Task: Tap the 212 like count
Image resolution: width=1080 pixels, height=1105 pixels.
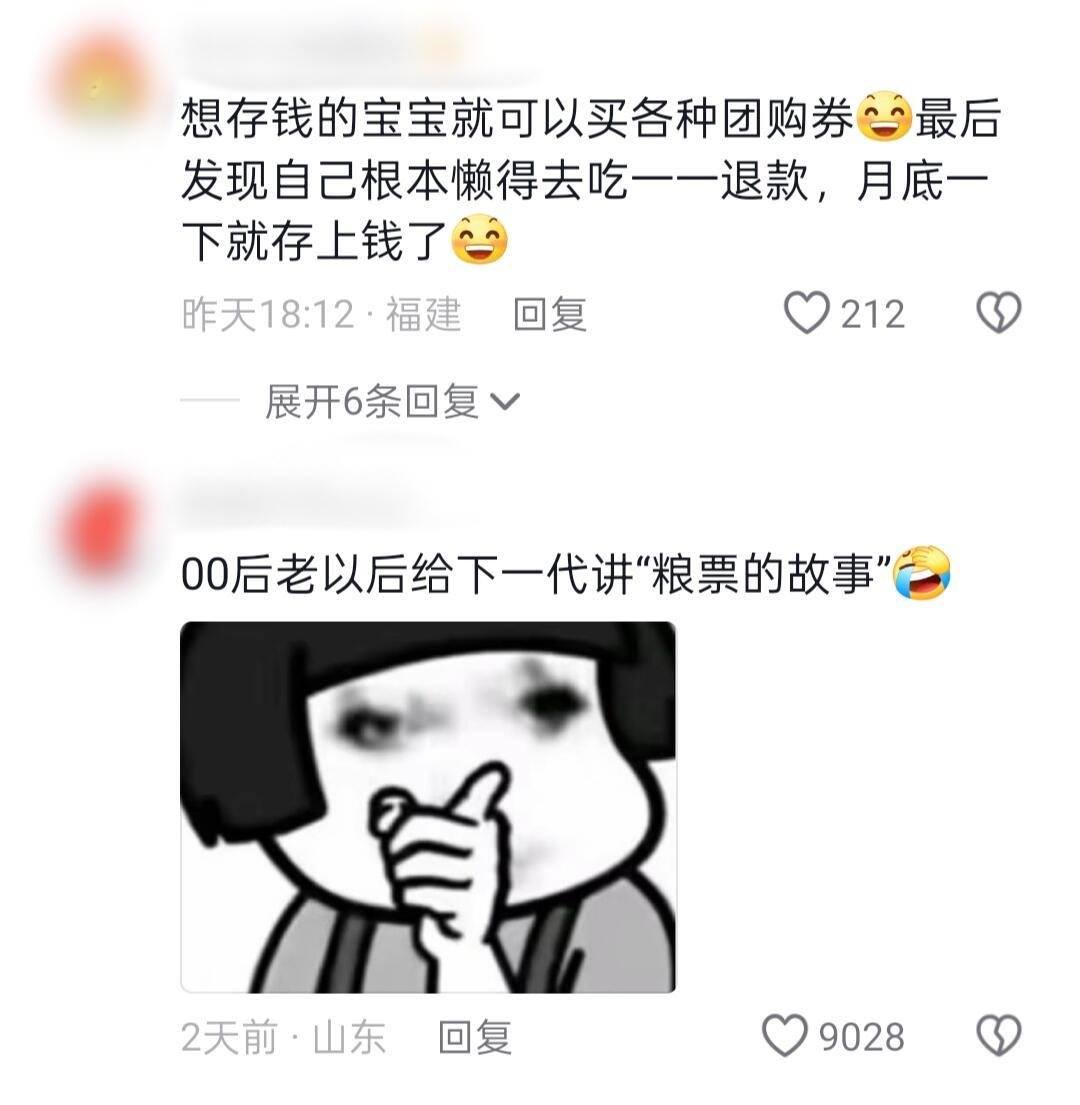Action: (873, 314)
